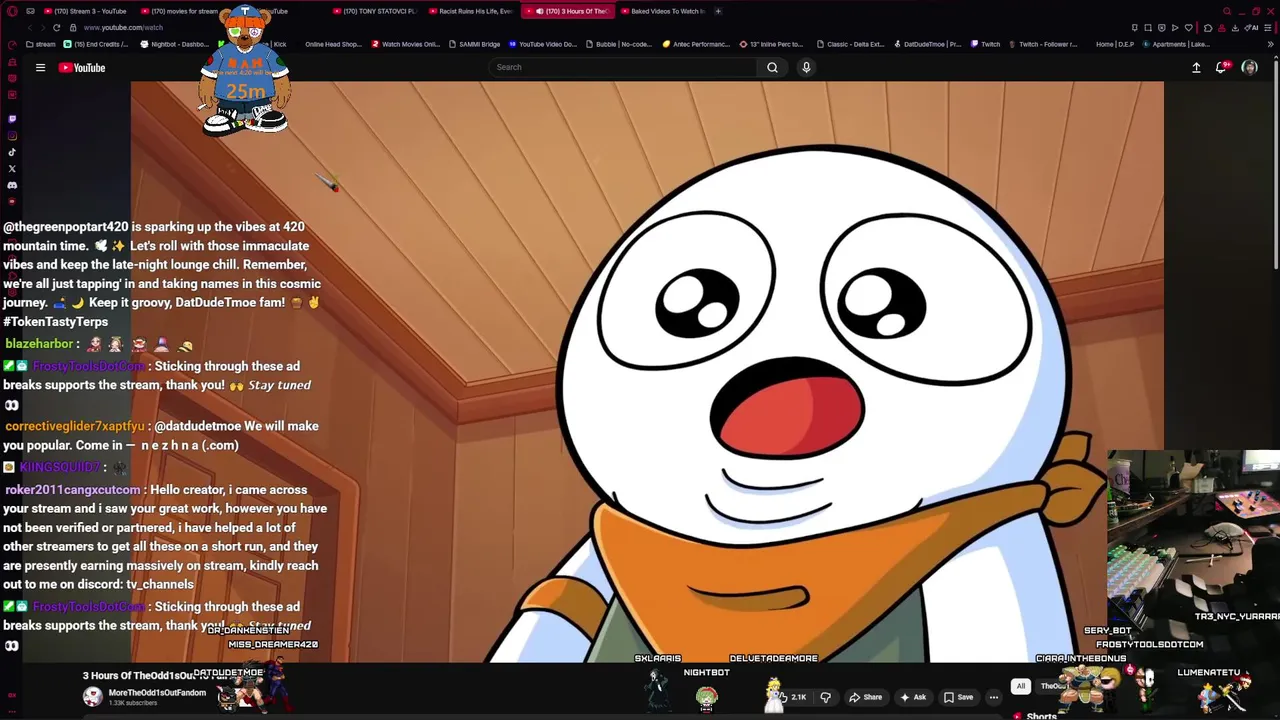Open the 'Twitch - Follower r...' bookmark
This screenshot has height=720, width=1280.
coord(1042,44)
